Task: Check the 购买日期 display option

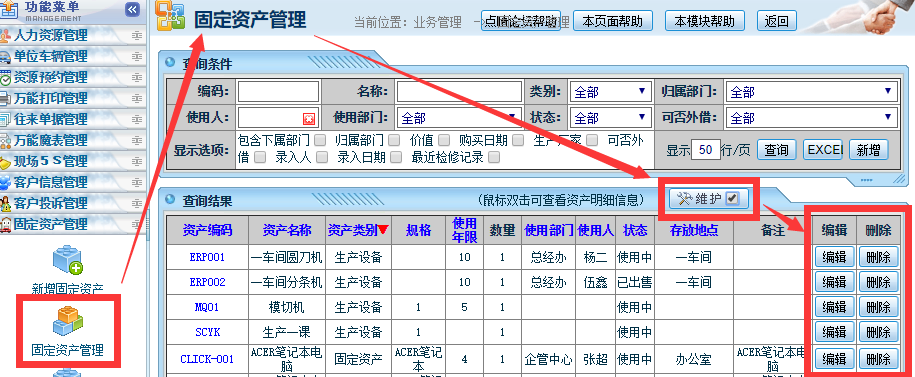Action: (x=517, y=140)
